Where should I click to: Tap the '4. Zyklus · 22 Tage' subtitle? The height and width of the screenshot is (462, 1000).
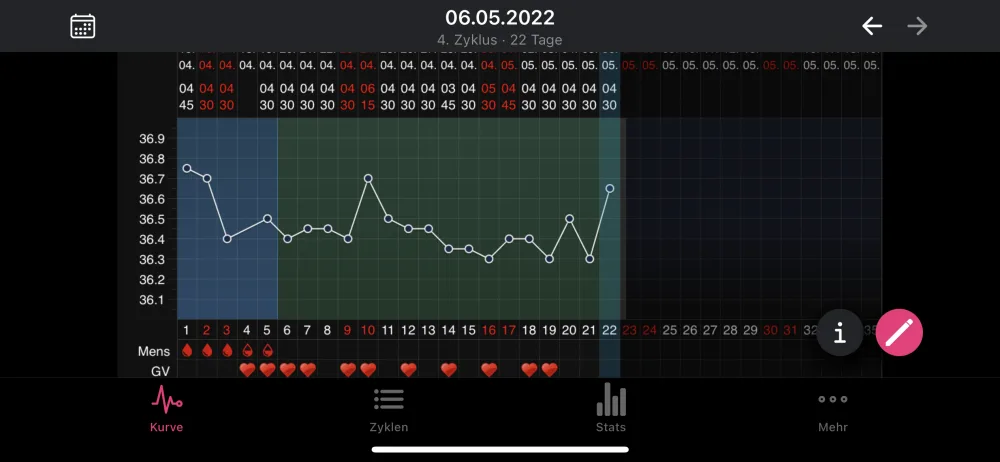tap(500, 40)
